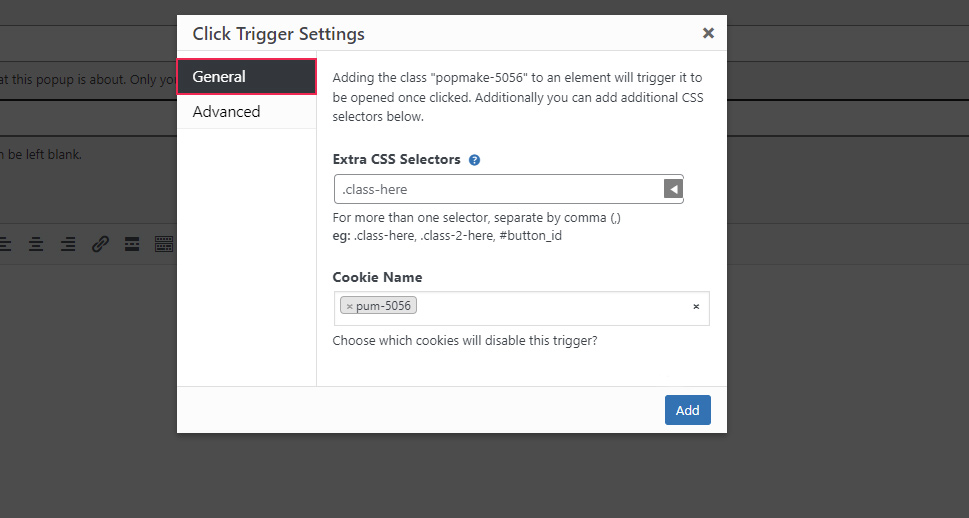Switch to the Advanced tab
969x518 pixels.
(247, 112)
